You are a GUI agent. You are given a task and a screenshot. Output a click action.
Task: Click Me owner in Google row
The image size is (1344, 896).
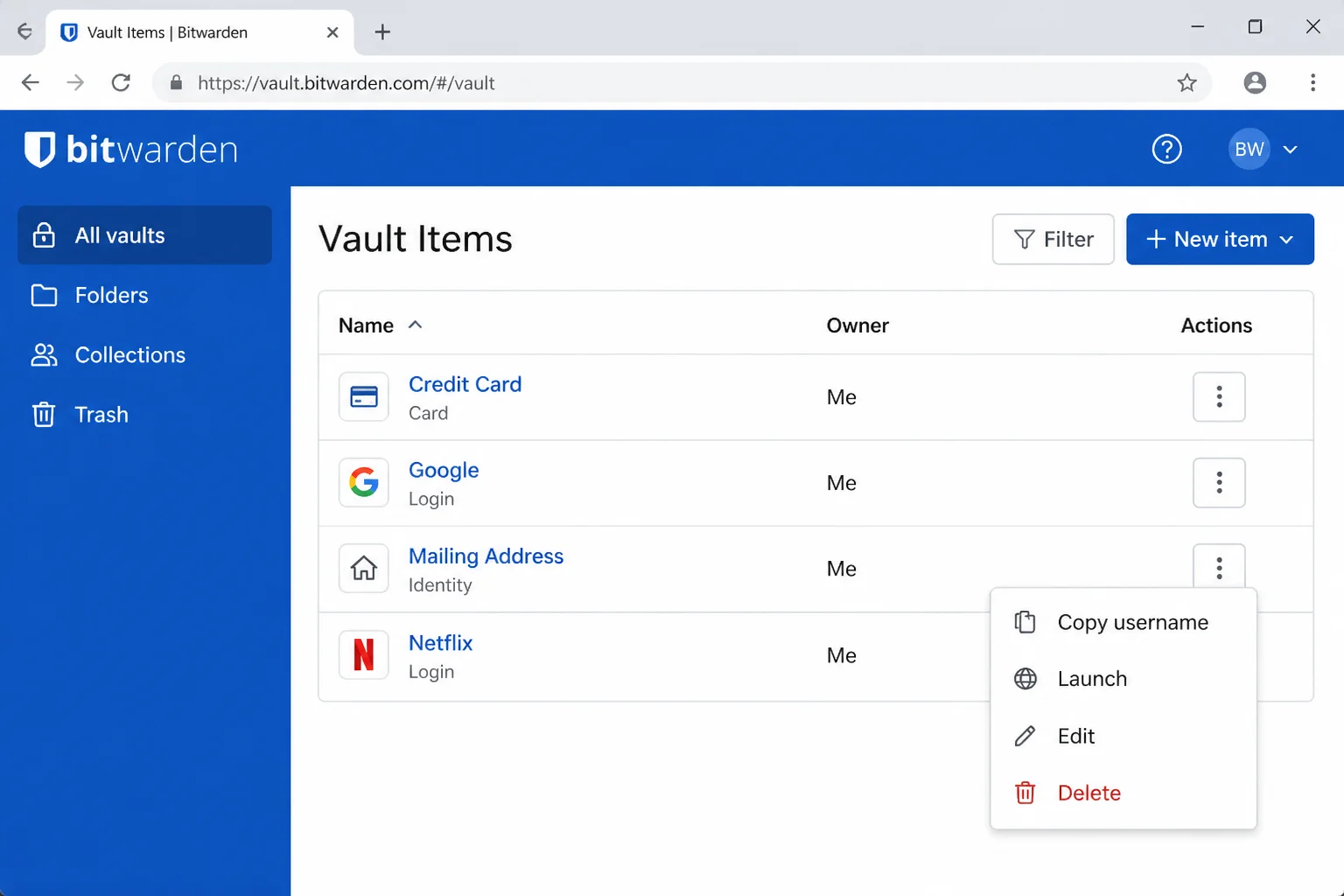[x=841, y=483]
